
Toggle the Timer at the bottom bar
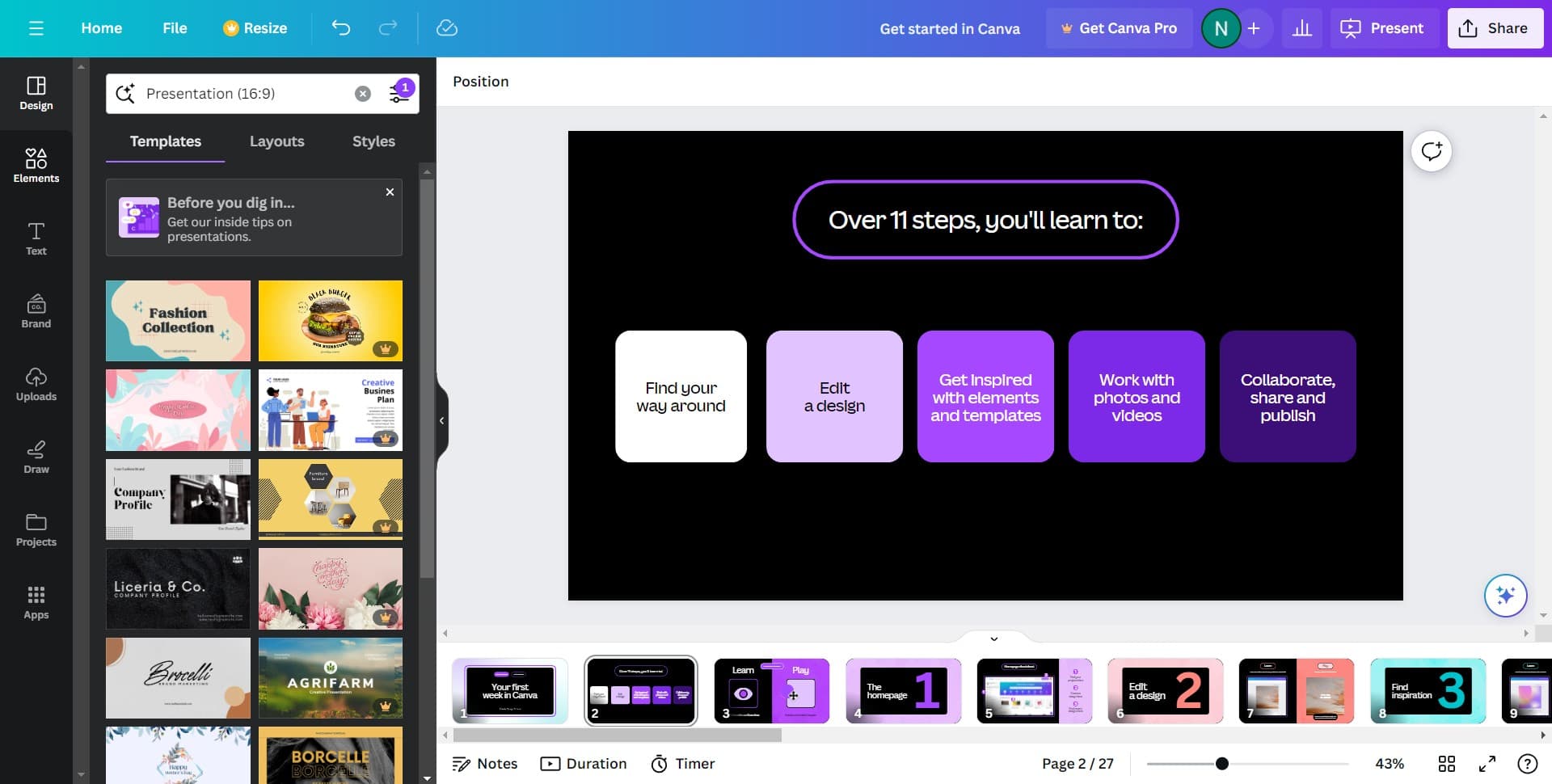(683, 763)
